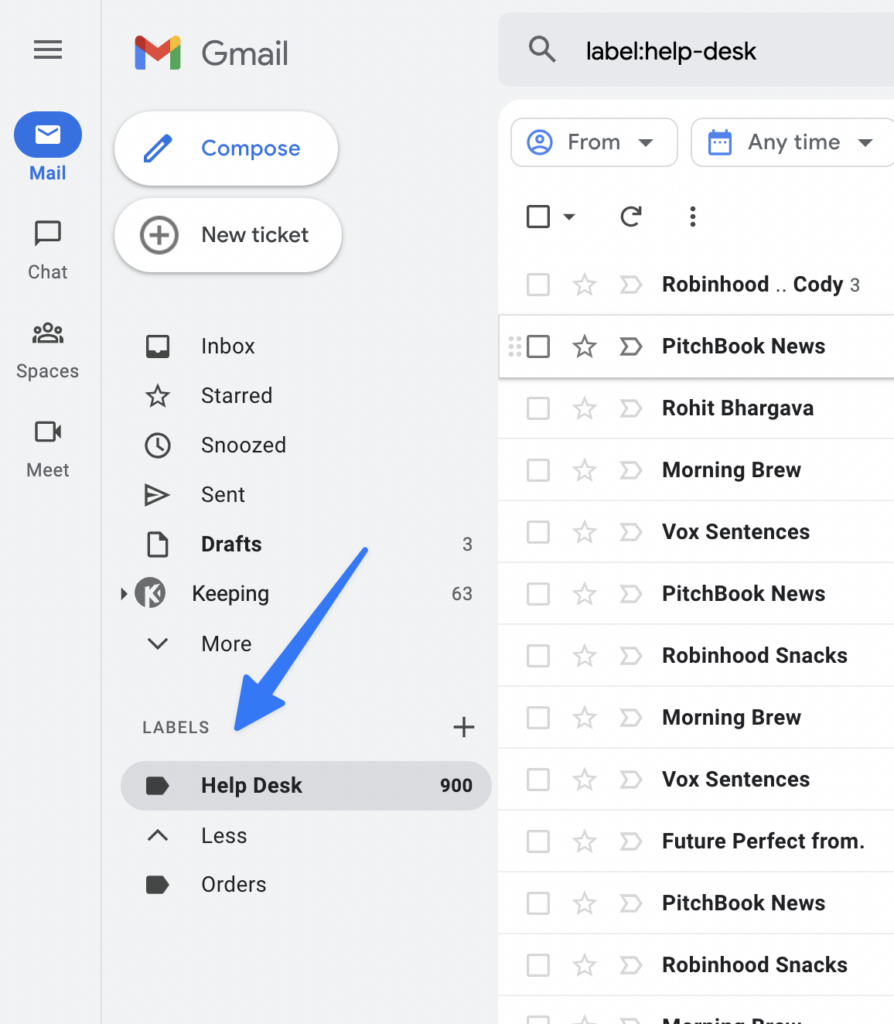894x1024 pixels.
Task: Open the Help Desk label
Action: tap(250, 785)
